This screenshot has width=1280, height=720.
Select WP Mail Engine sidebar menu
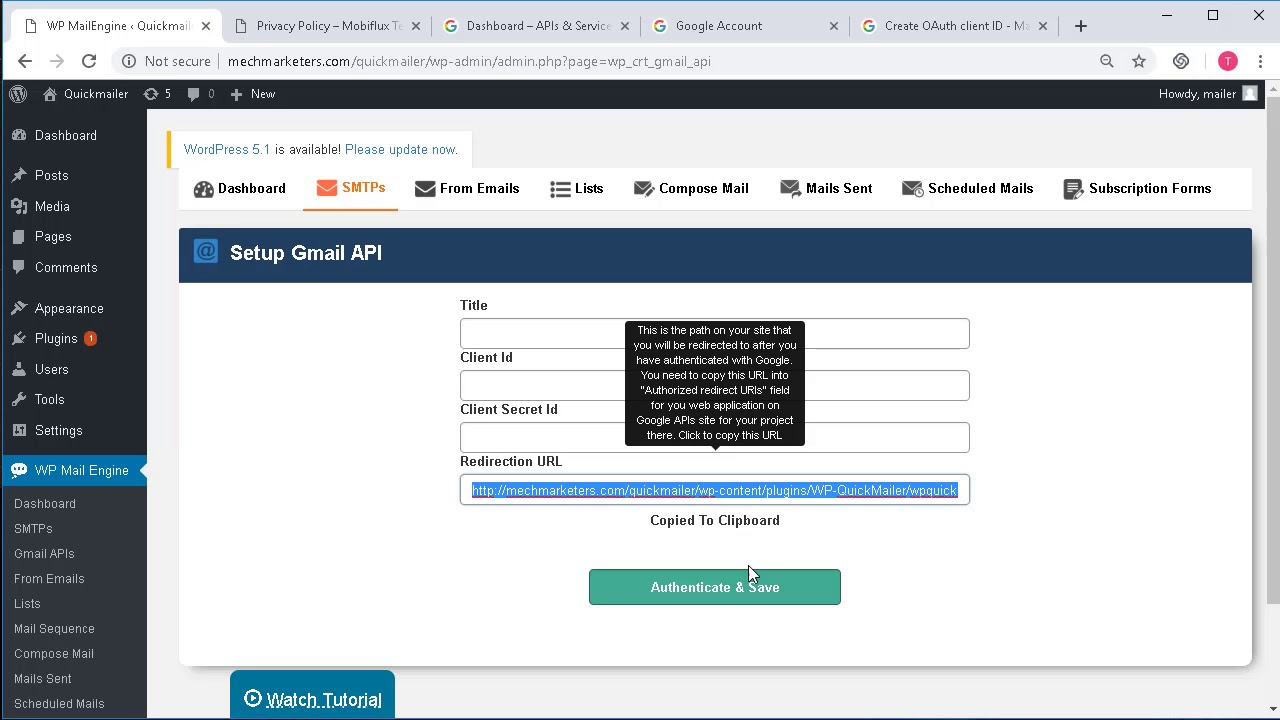click(73, 470)
